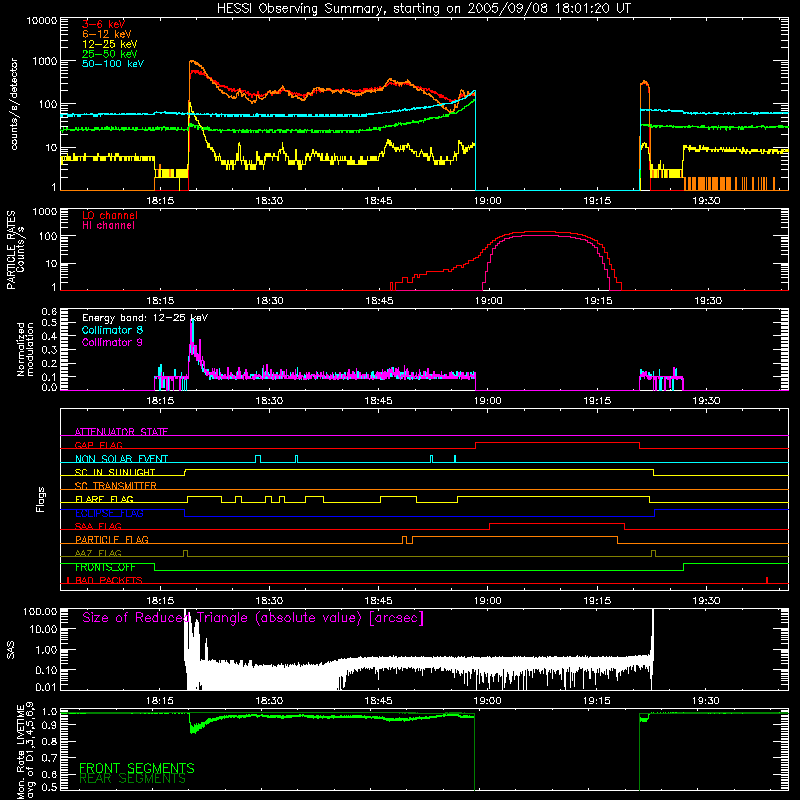Select the orange '6-12 keV' legend label

point(106,34)
